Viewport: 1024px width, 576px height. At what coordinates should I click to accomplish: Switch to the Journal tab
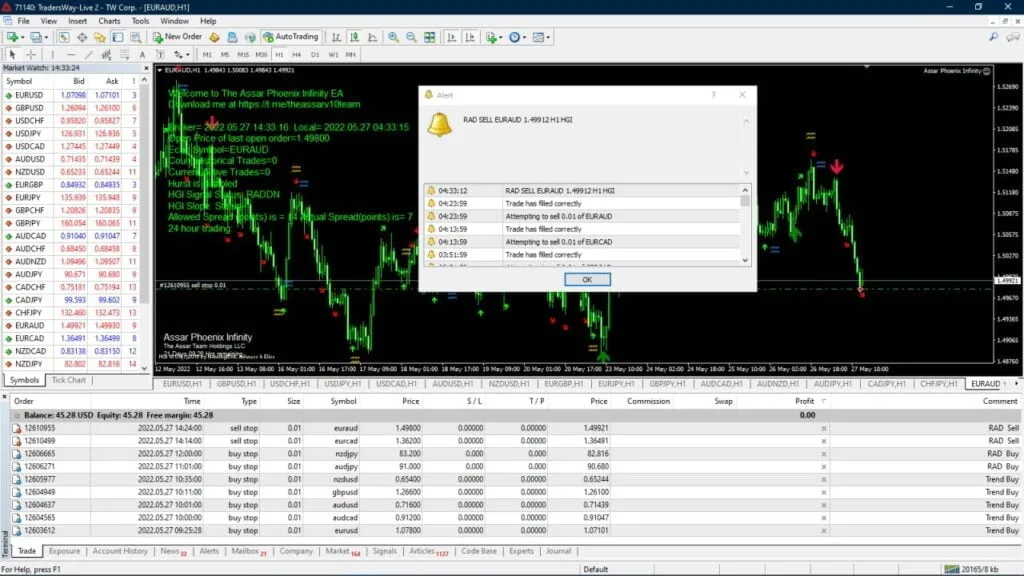point(558,551)
